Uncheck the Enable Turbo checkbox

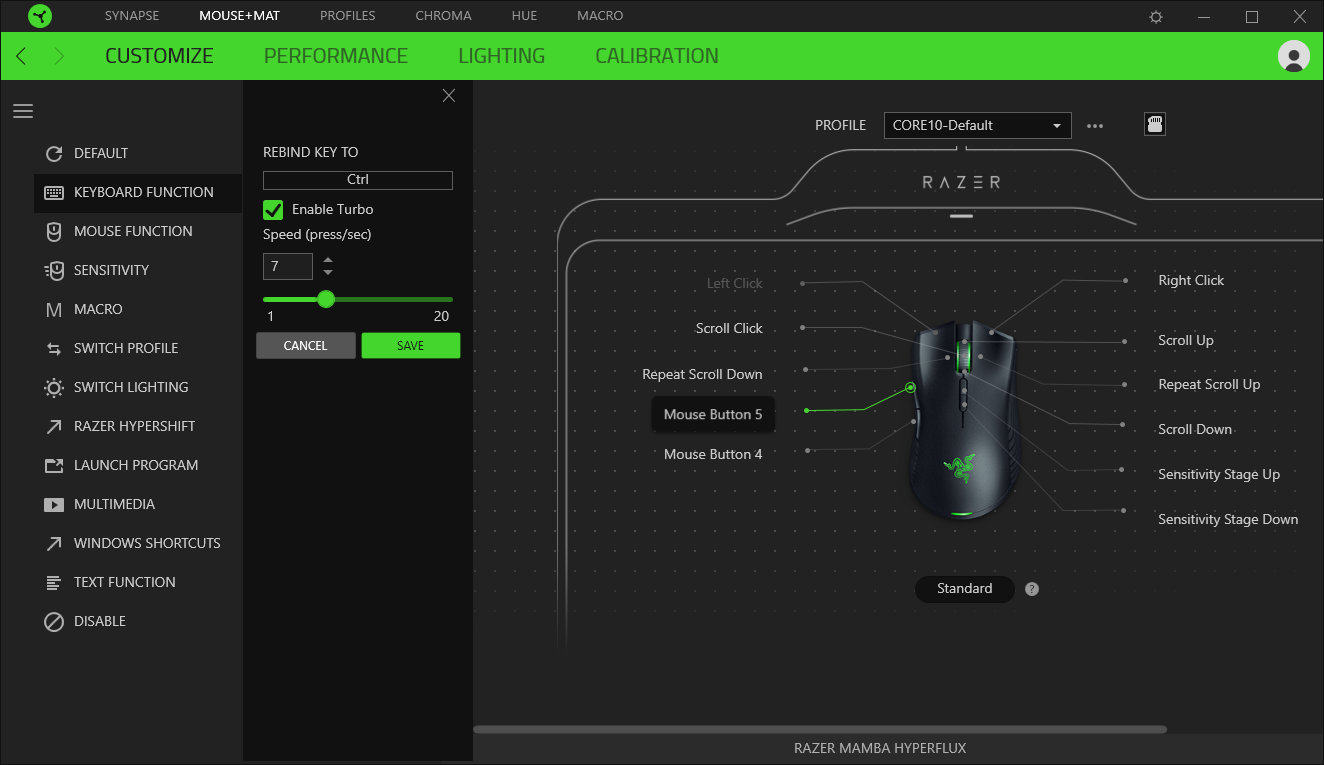(x=272, y=210)
